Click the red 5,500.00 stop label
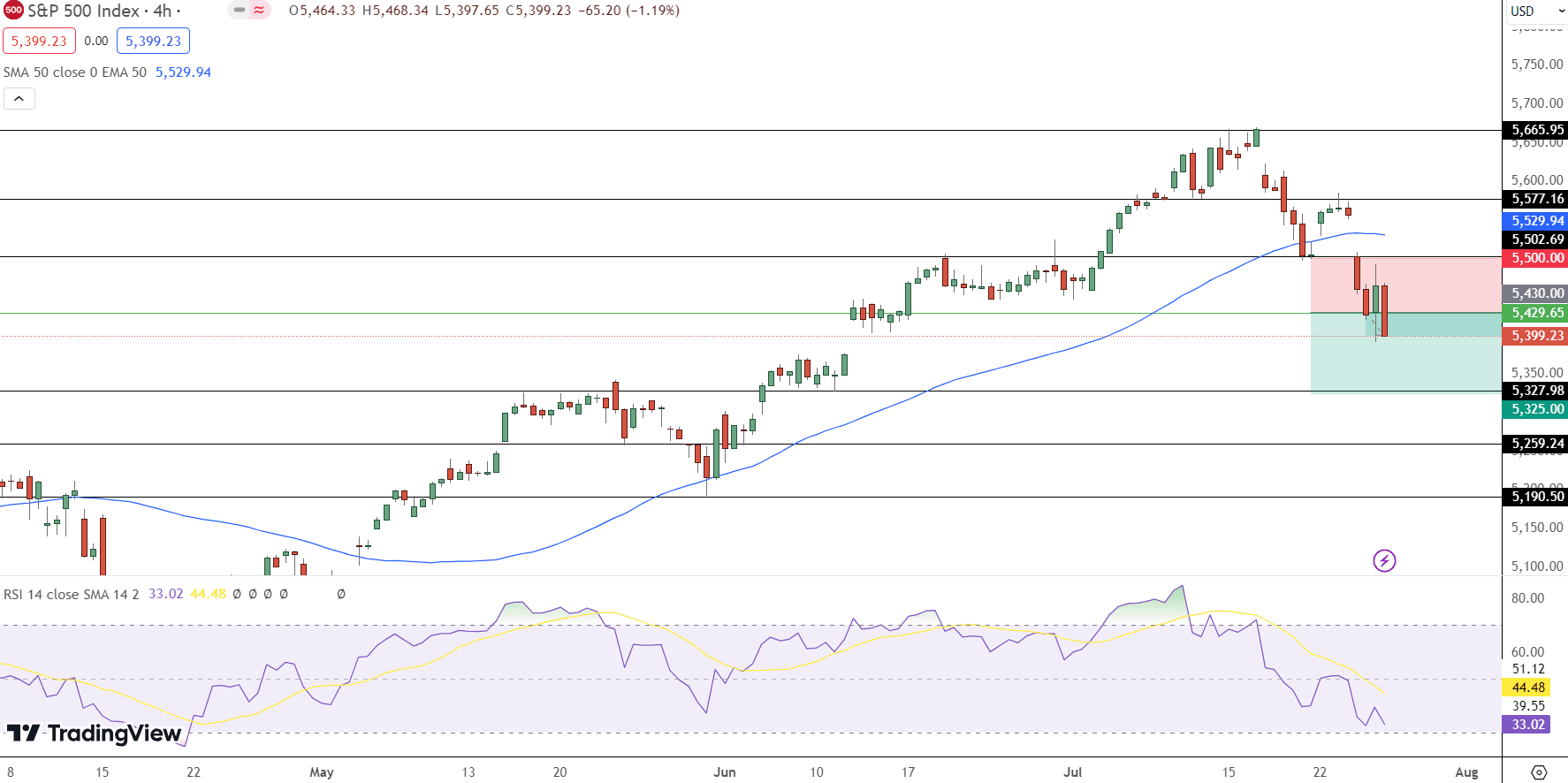Viewport: 1568px width, 783px height. tap(1534, 258)
